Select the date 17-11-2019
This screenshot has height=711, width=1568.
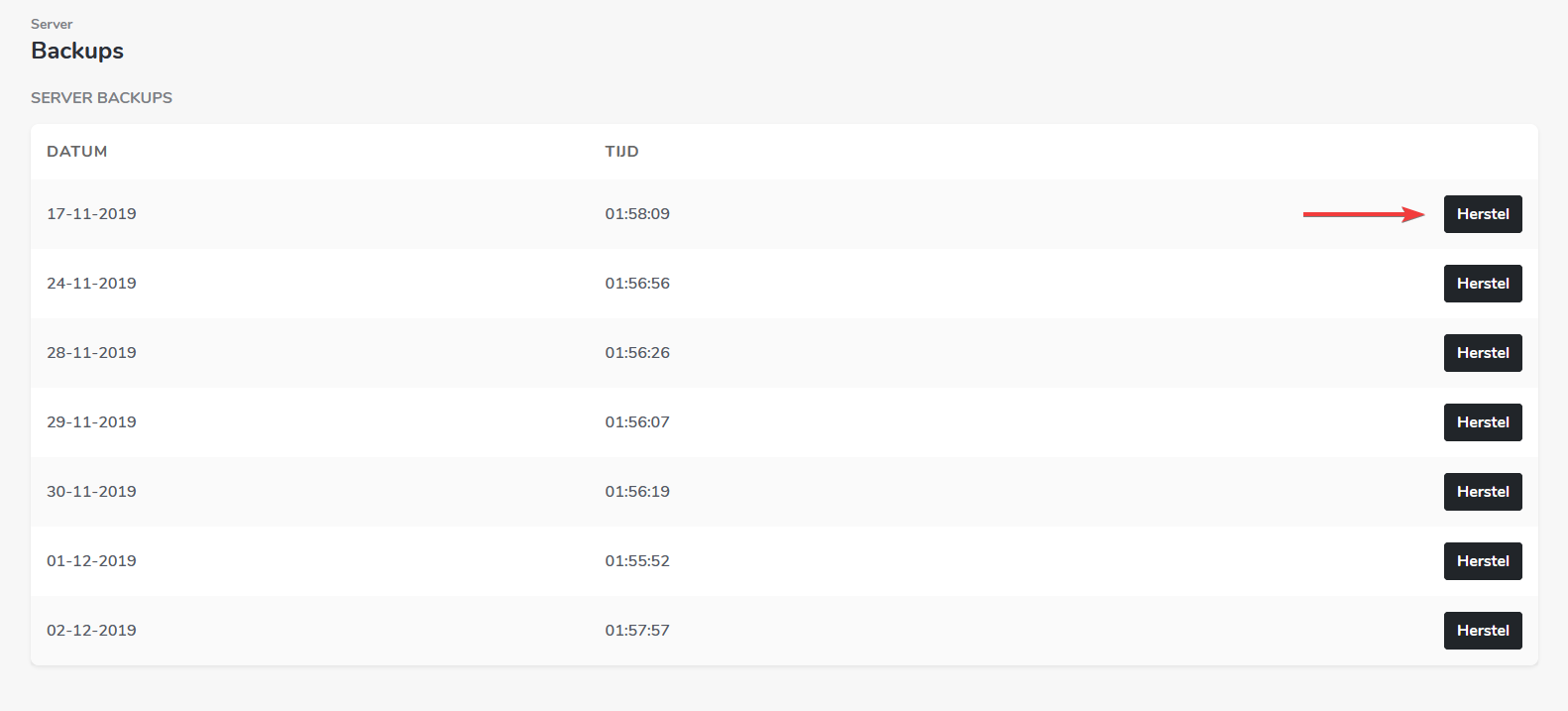[x=91, y=214]
